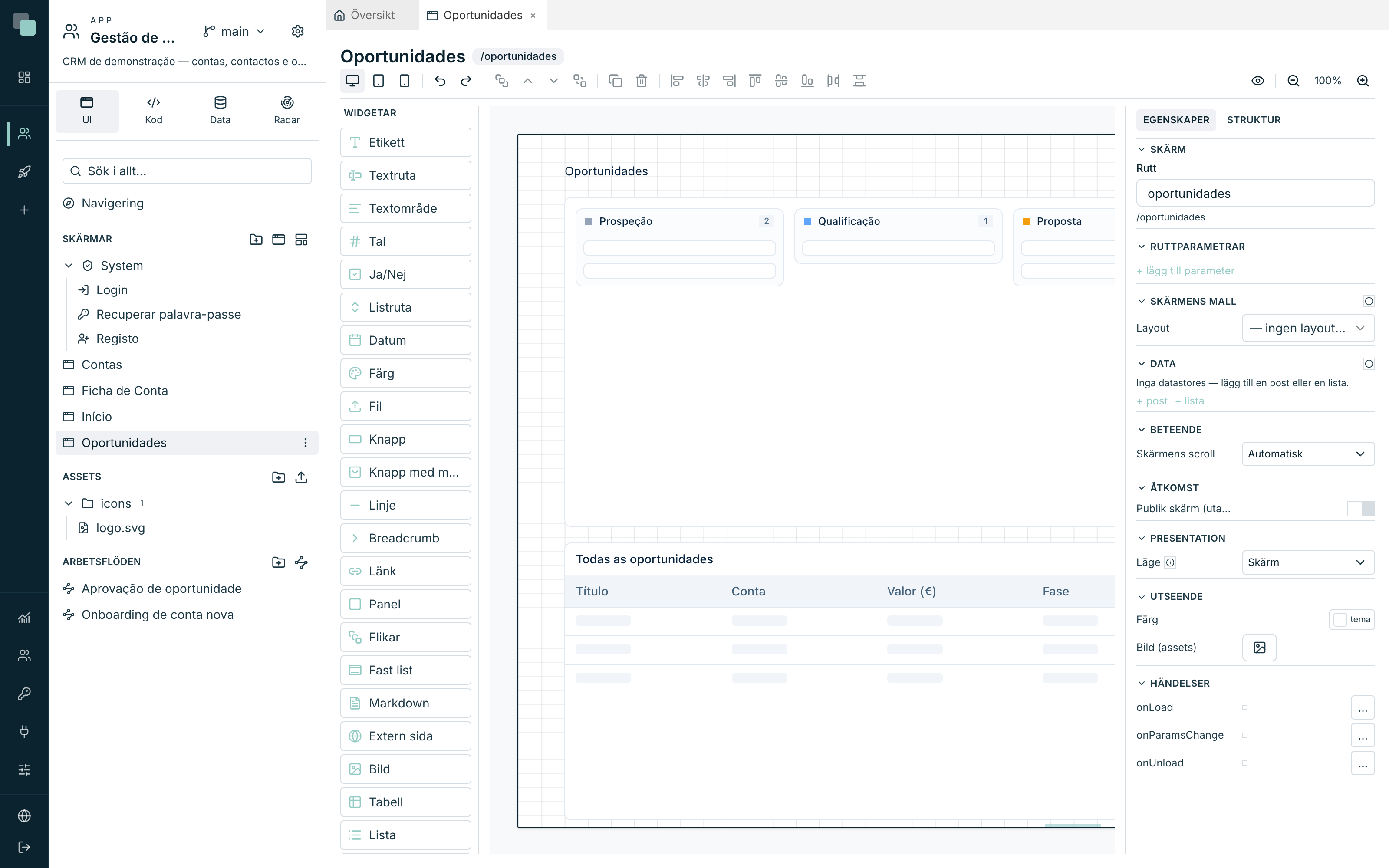Open app settings gear

coord(297,31)
